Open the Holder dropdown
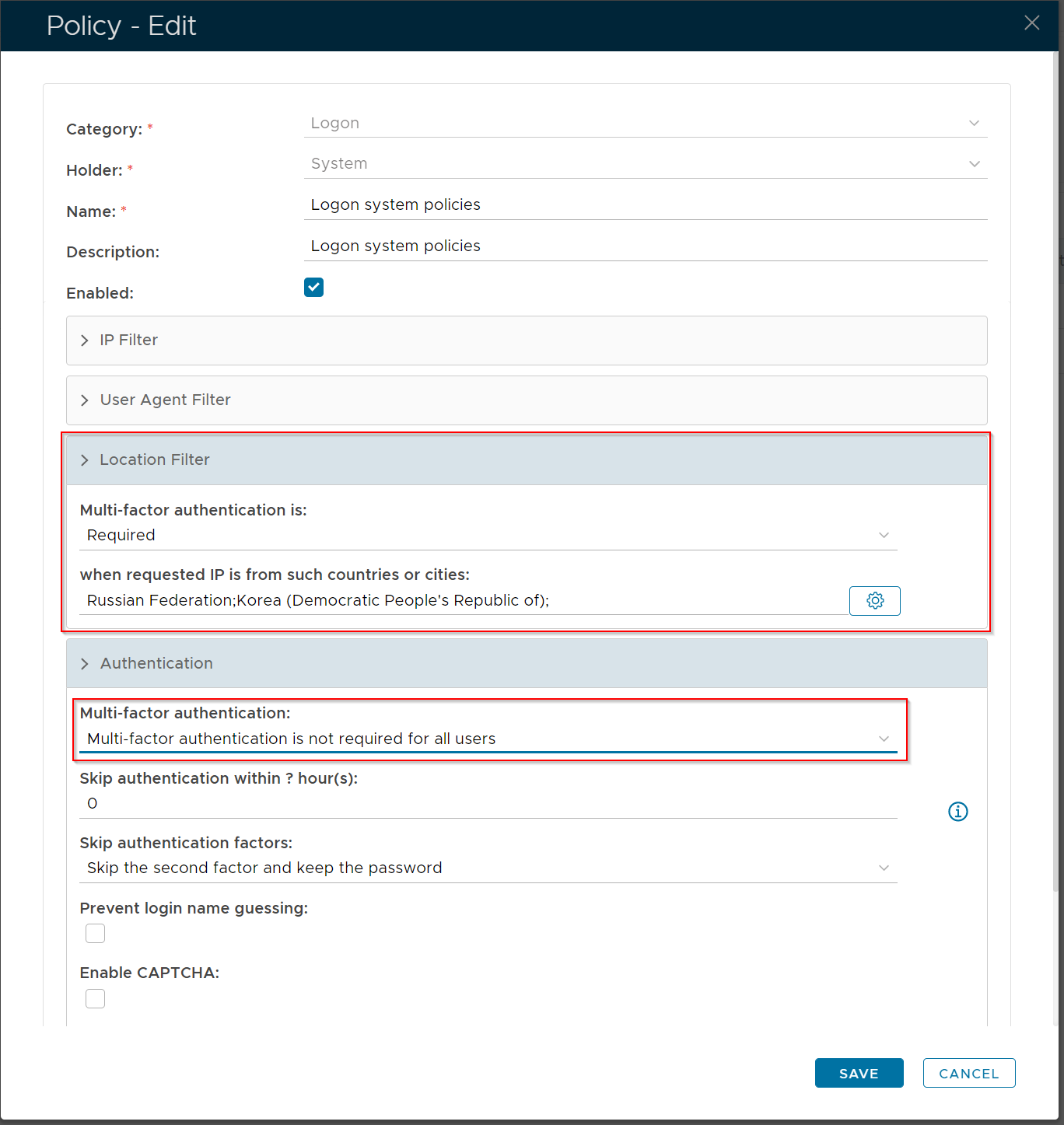1064x1125 pixels. click(645, 164)
